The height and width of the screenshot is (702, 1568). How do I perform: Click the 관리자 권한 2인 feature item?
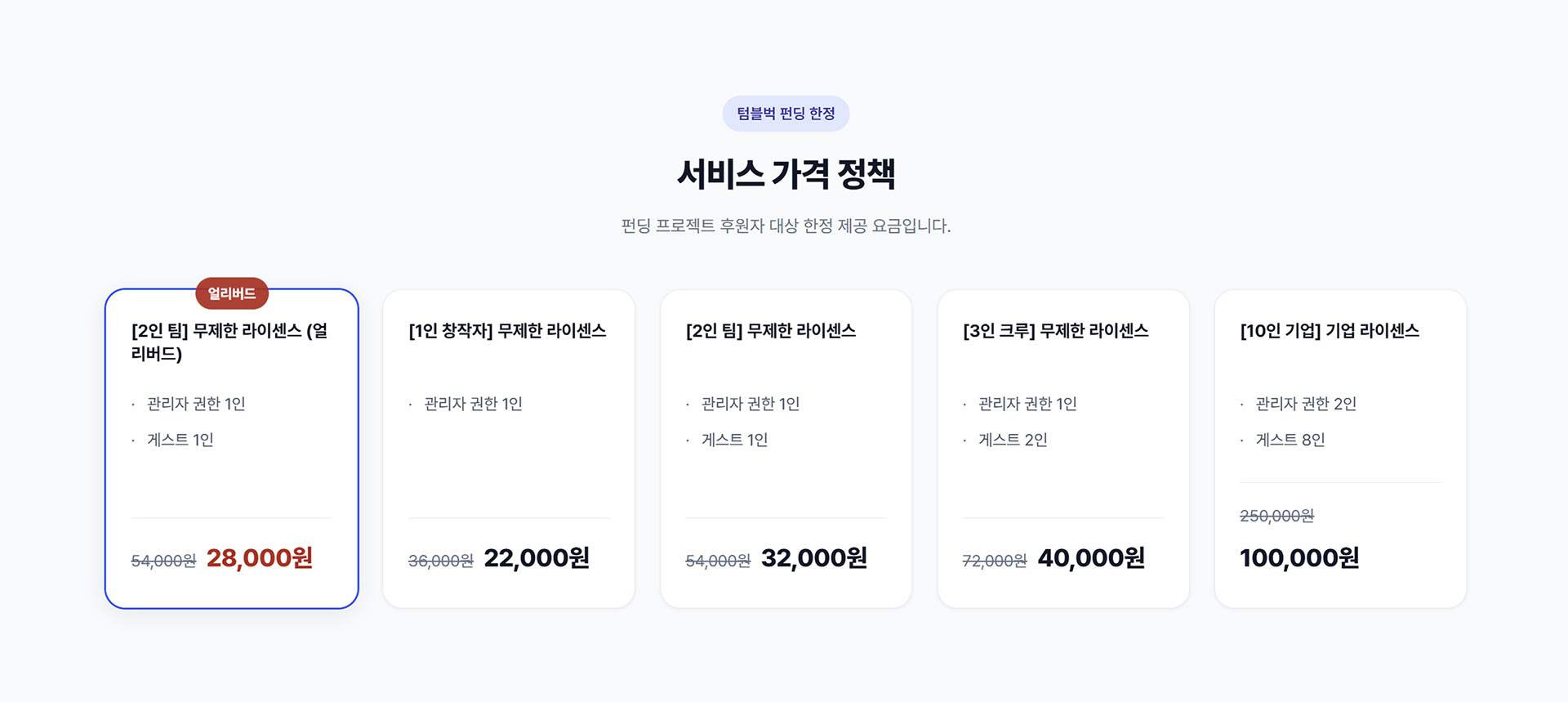[x=1305, y=404]
